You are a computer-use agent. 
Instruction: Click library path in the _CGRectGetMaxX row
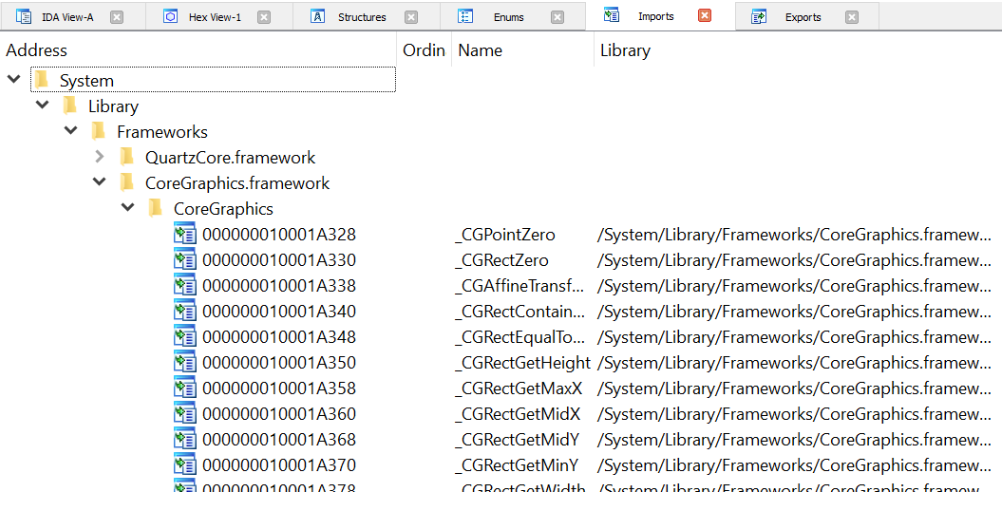click(794, 388)
